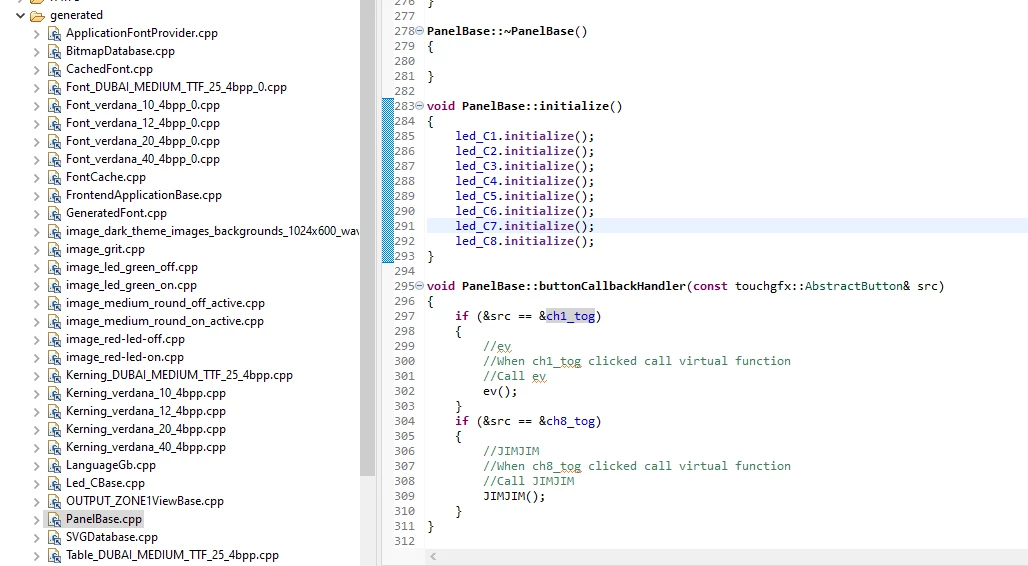Image resolution: width=1028 pixels, height=566 pixels.
Task: Expand the Kerning_verdana_12_4bpp.cpp node
Action: tap(36, 411)
